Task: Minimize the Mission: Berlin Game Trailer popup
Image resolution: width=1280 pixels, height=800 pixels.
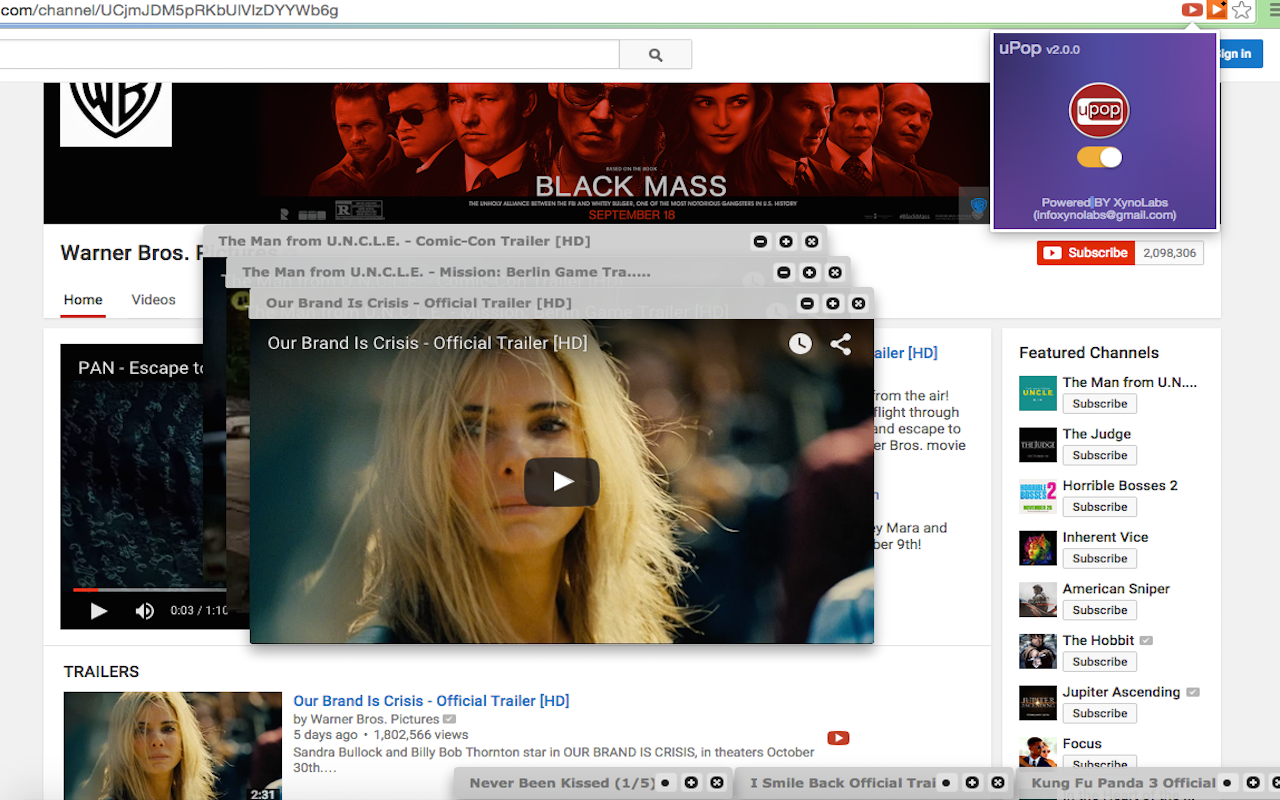Action: pyautogui.click(x=784, y=272)
